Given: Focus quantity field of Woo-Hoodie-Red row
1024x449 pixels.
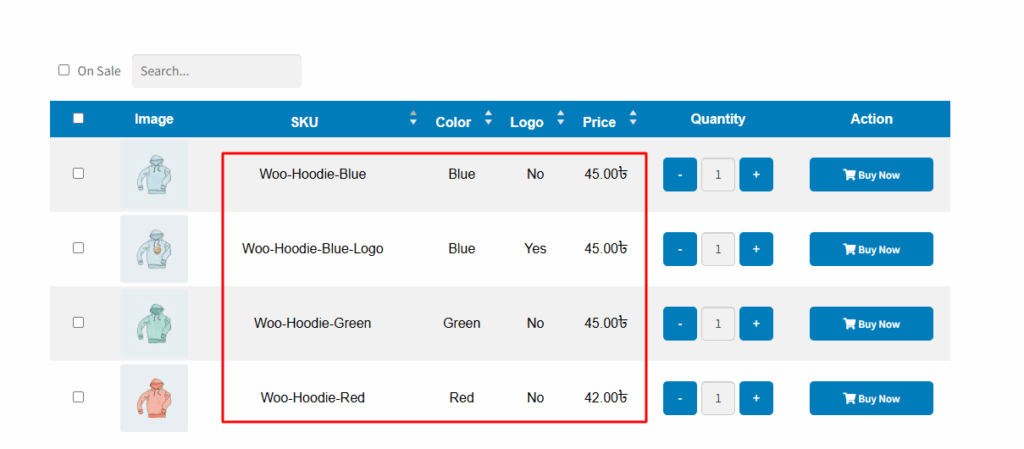Looking at the screenshot, I should click(x=718, y=398).
